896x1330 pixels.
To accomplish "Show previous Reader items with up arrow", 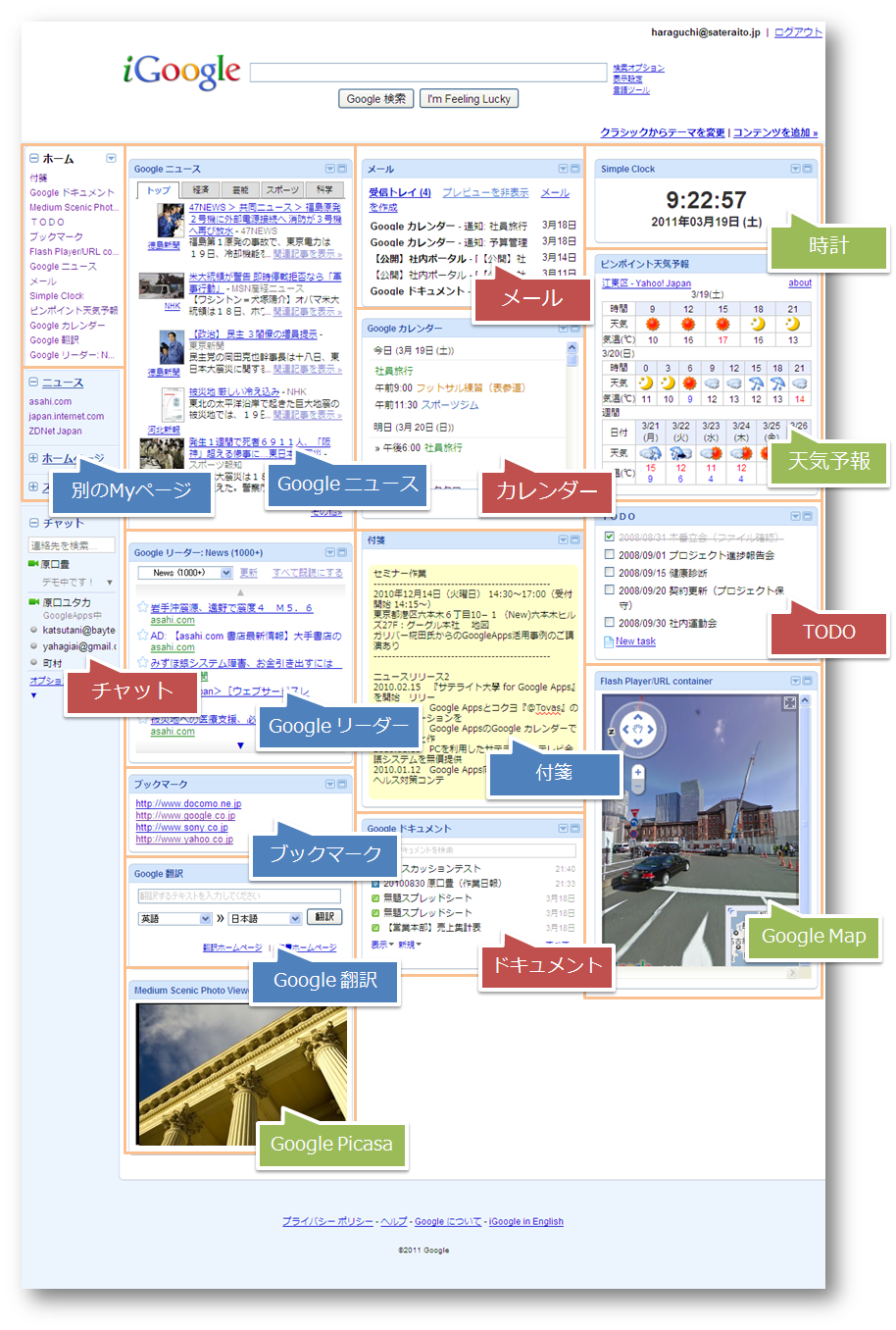I will [x=240, y=593].
